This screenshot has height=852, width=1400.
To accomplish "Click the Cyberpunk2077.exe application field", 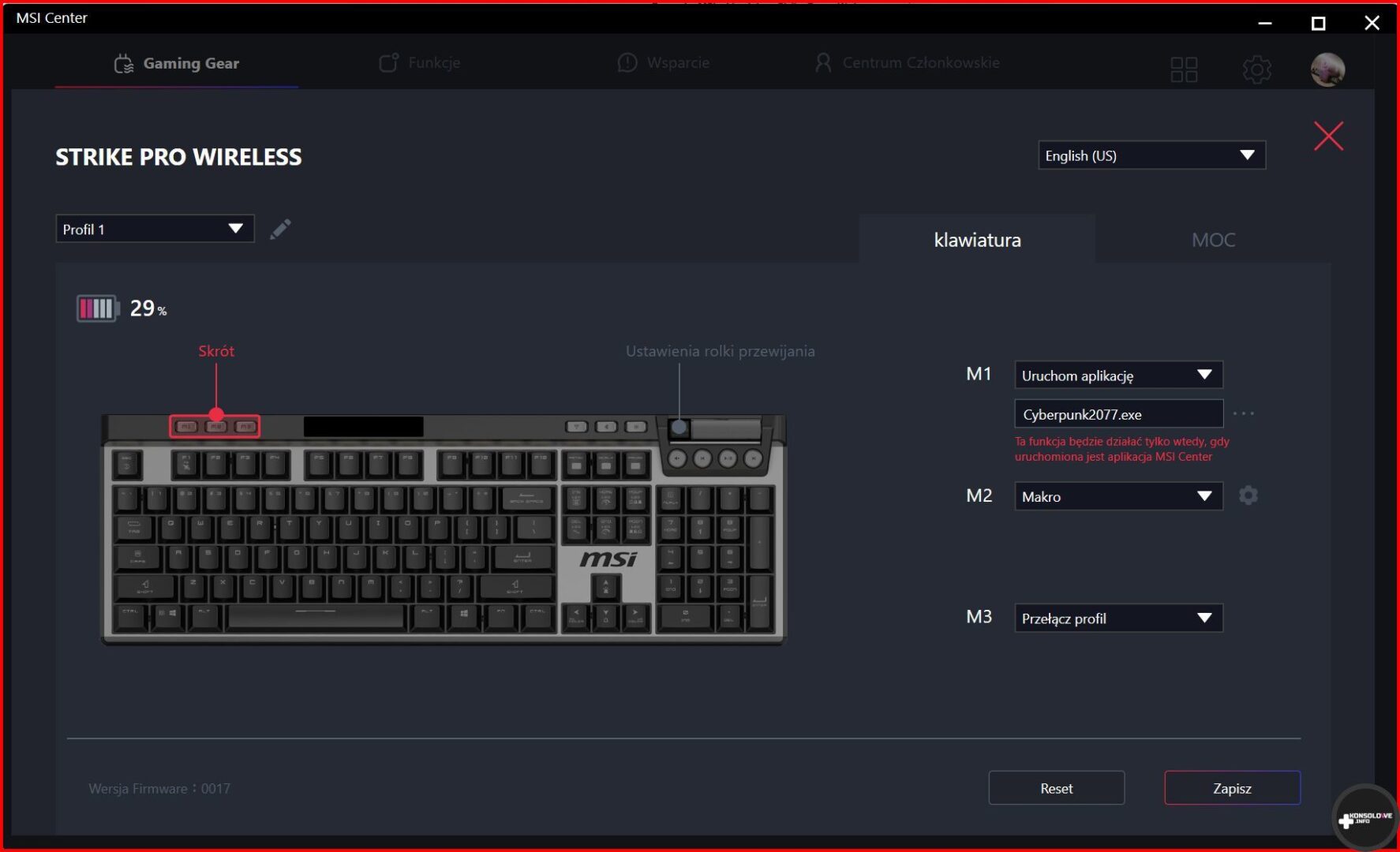I will 1118,414.
